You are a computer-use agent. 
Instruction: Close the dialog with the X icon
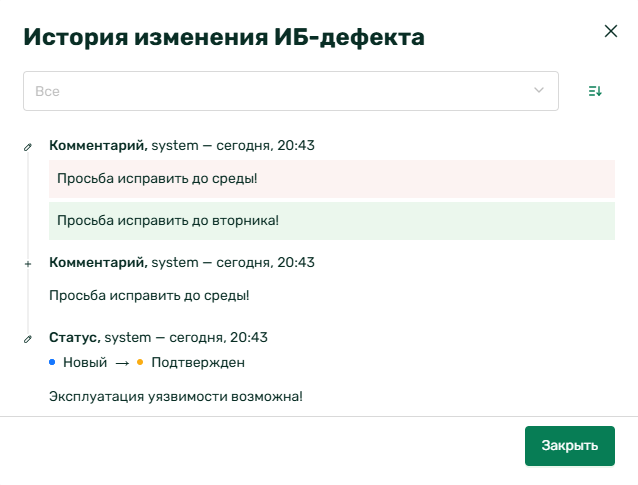click(x=610, y=31)
